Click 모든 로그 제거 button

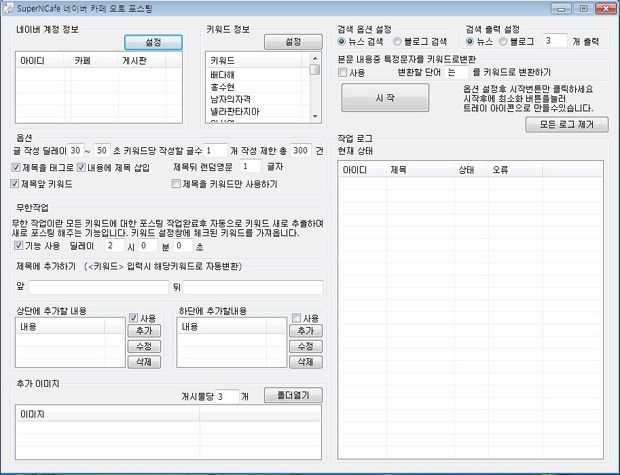pyautogui.click(x=567, y=125)
